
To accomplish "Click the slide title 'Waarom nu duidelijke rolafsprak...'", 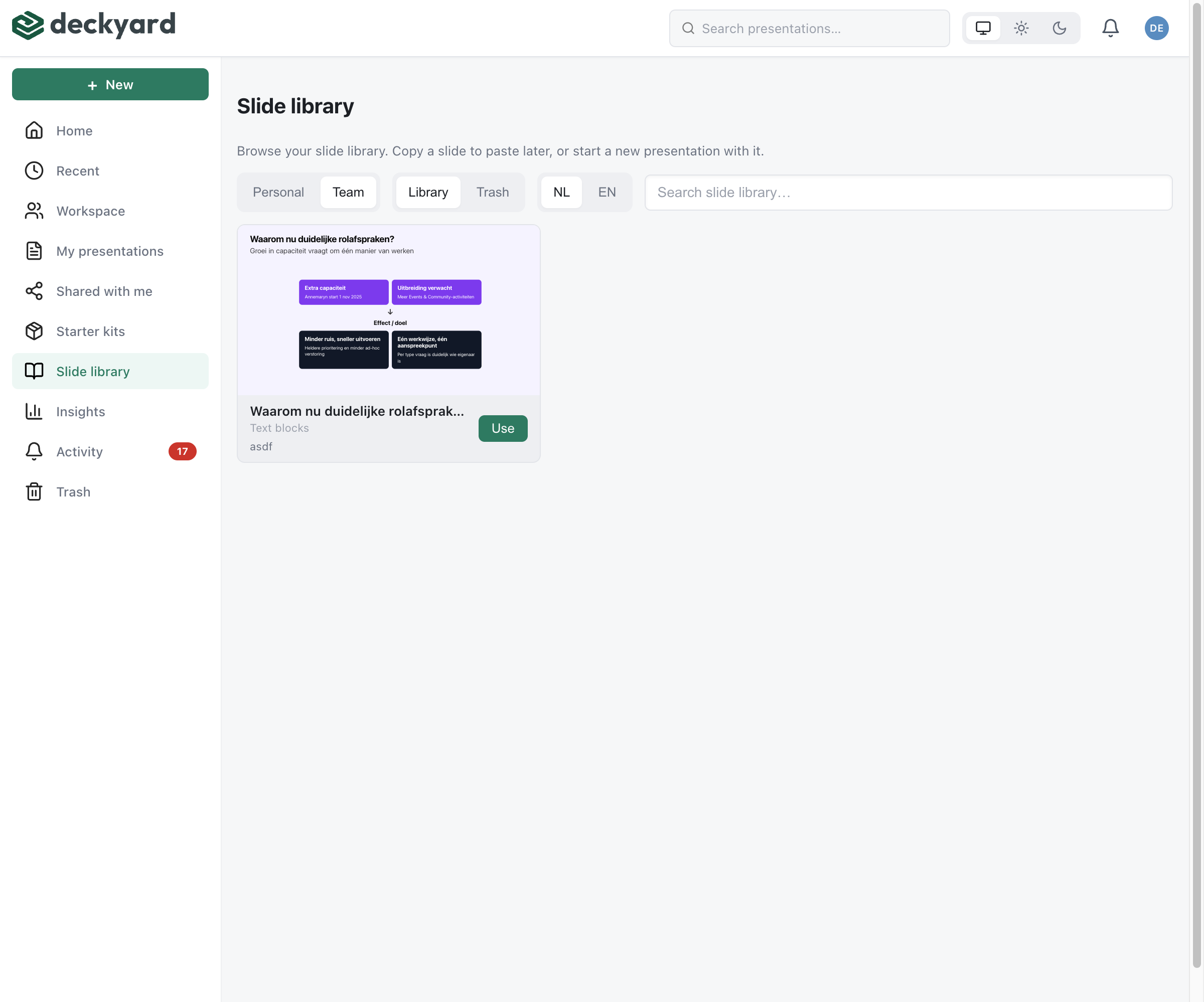I will pos(357,411).
